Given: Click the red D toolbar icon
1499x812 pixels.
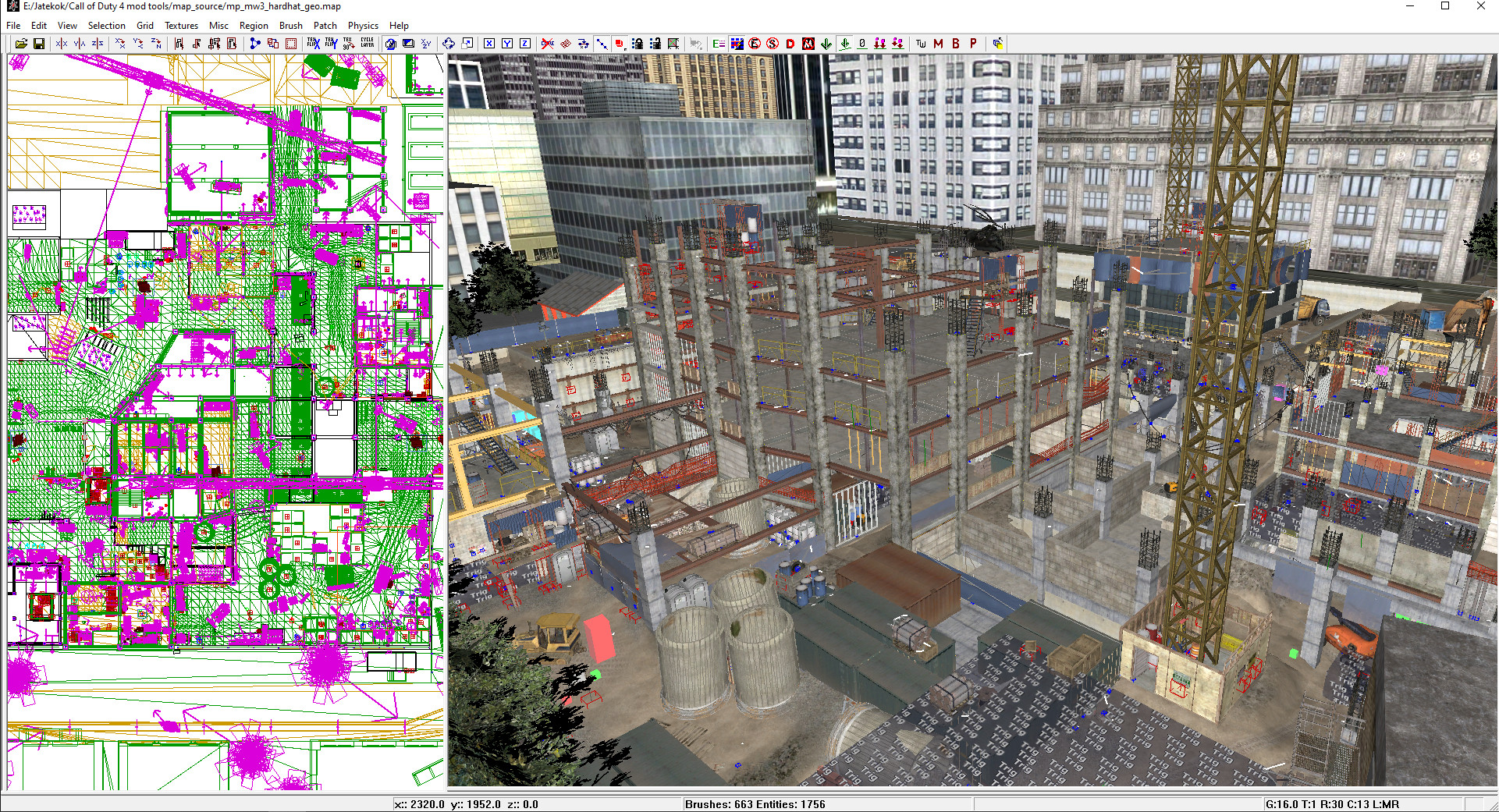Looking at the screenshot, I should pyautogui.click(x=790, y=44).
